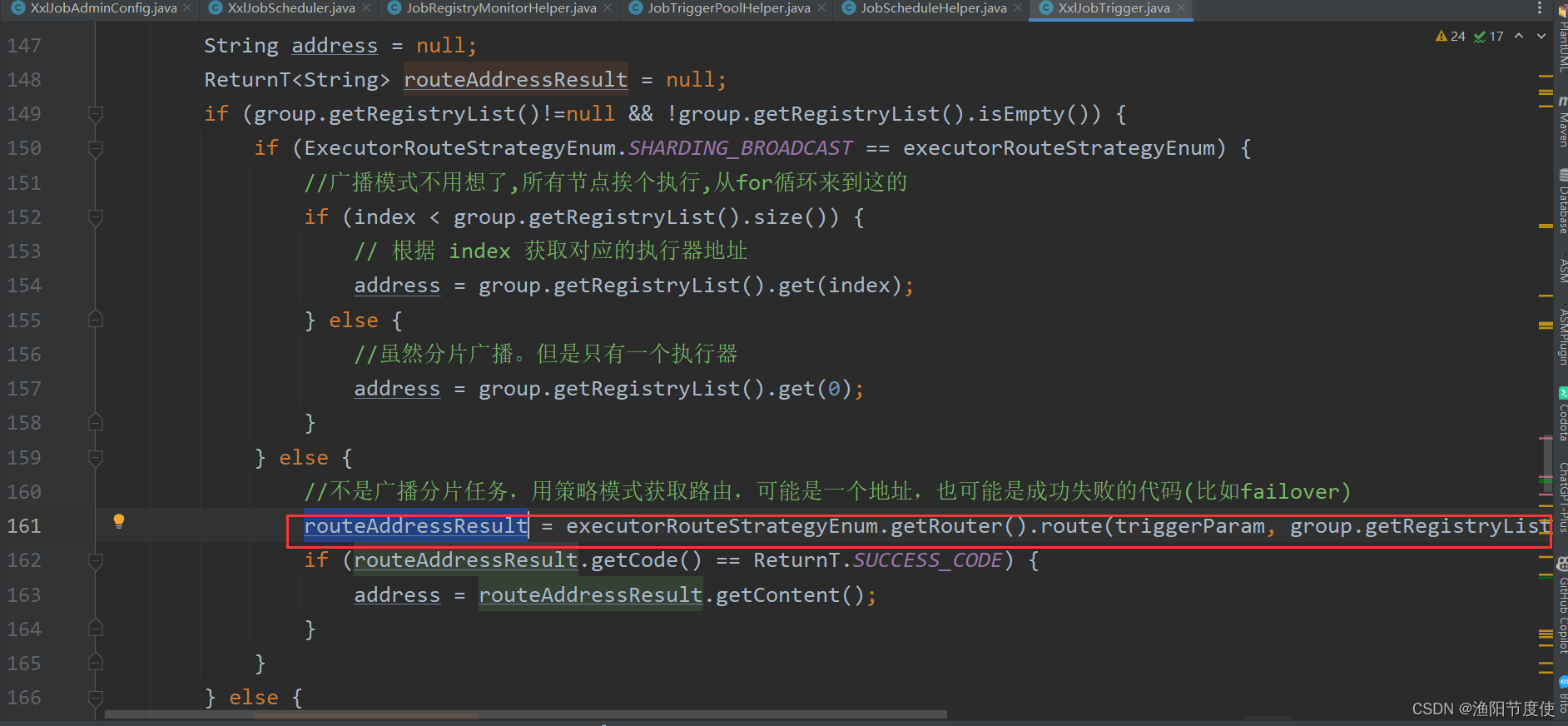Switch to XxlJobScheduler.java tab
This screenshot has width=1568, height=726.
[291, 7]
